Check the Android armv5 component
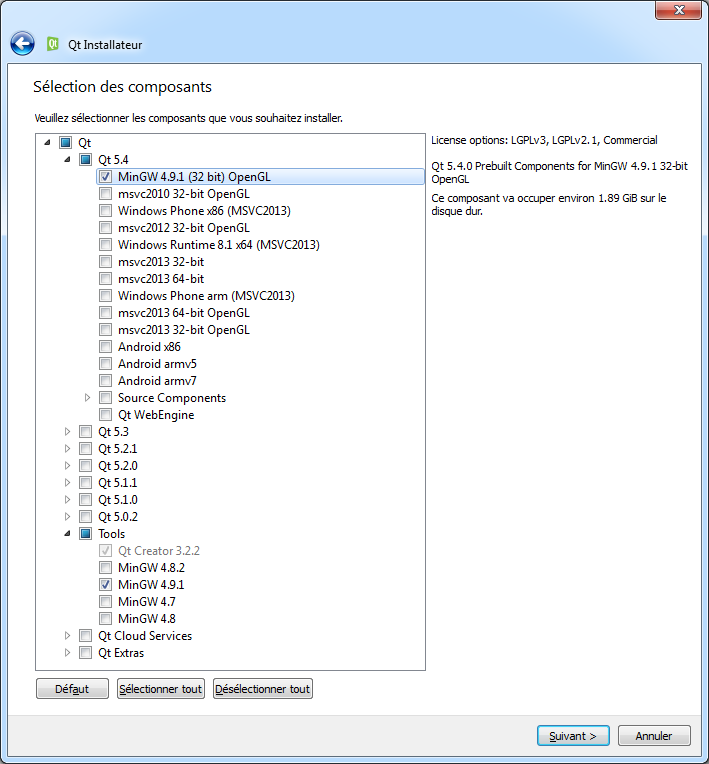The image size is (709, 764). click(x=105, y=364)
